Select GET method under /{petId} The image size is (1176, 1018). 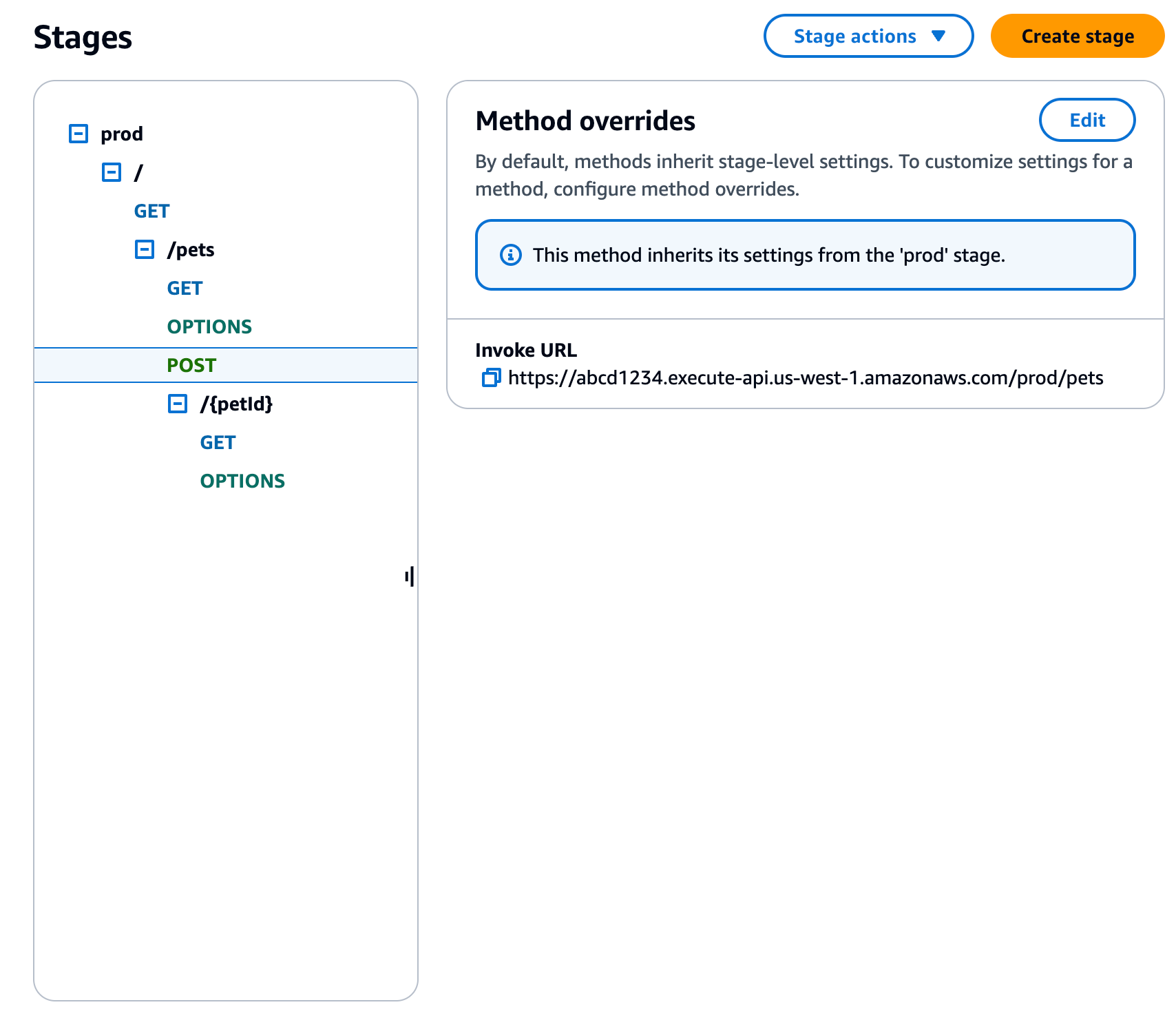[218, 442]
